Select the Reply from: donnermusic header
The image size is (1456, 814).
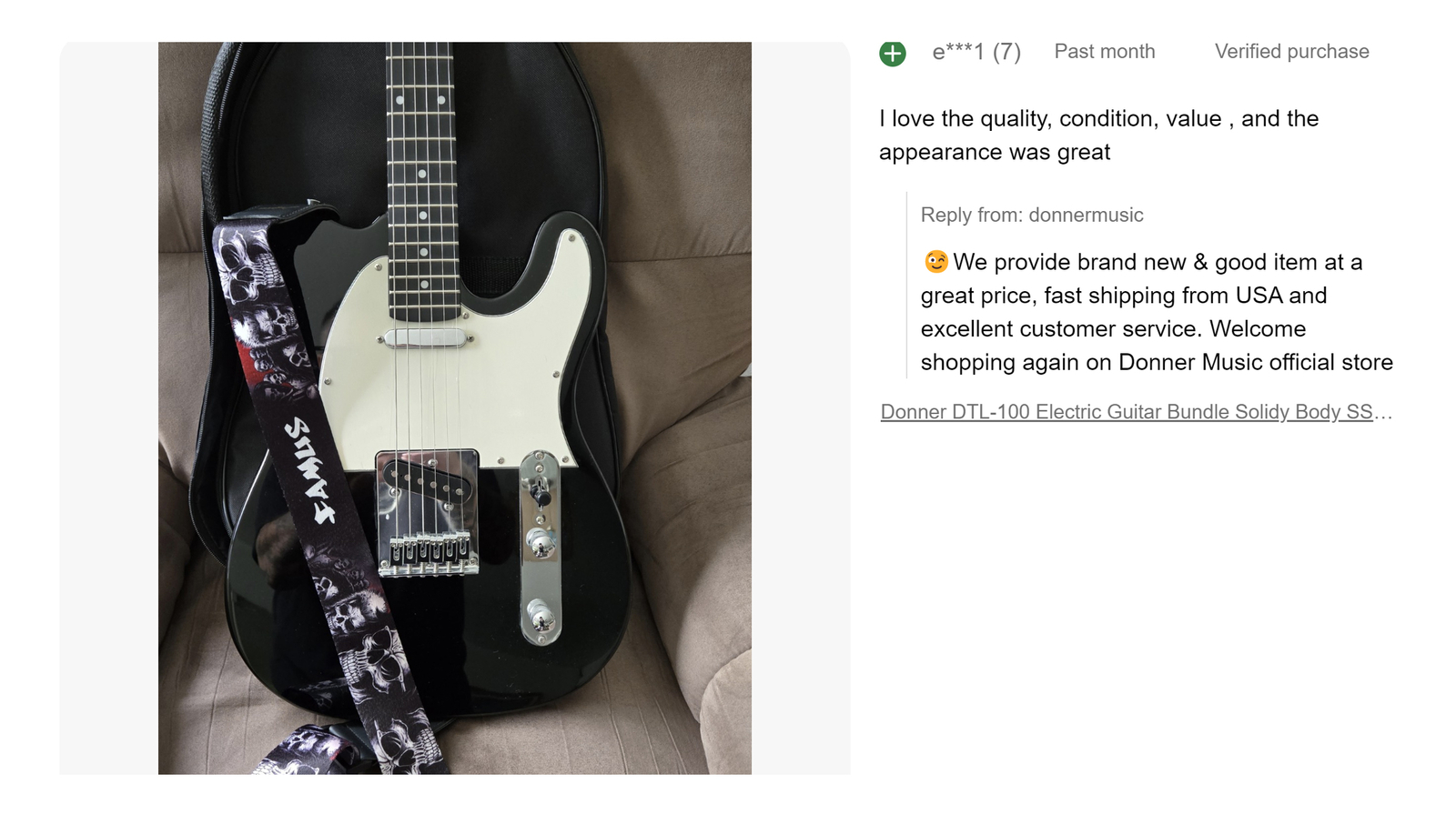click(1033, 216)
